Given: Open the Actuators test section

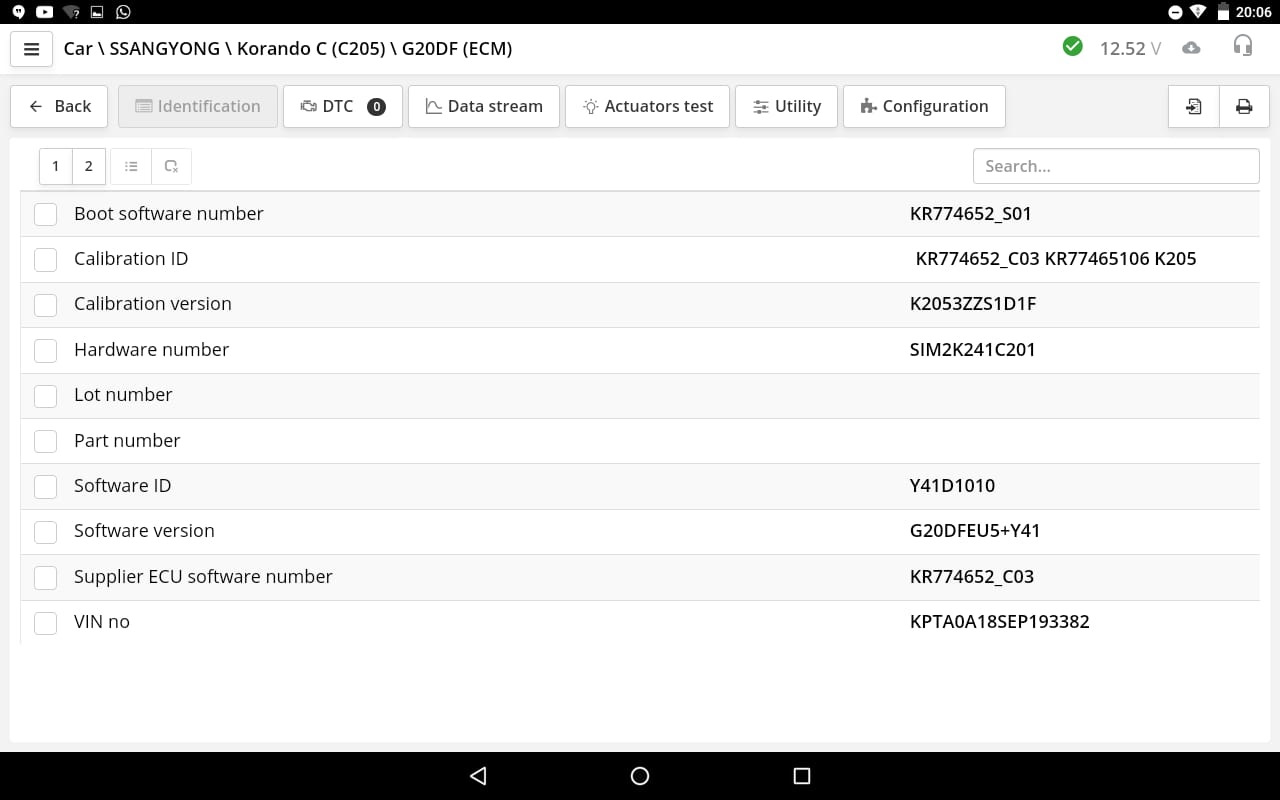Looking at the screenshot, I should point(647,106).
